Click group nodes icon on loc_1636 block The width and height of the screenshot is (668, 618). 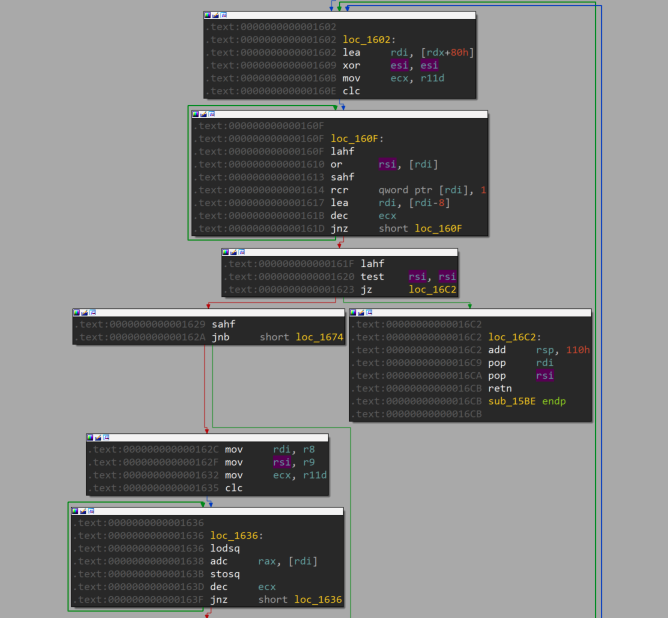tap(91, 511)
